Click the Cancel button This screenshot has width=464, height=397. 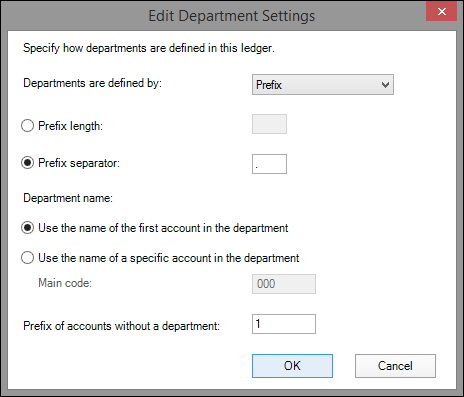pyautogui.click(x=395, y=366)
